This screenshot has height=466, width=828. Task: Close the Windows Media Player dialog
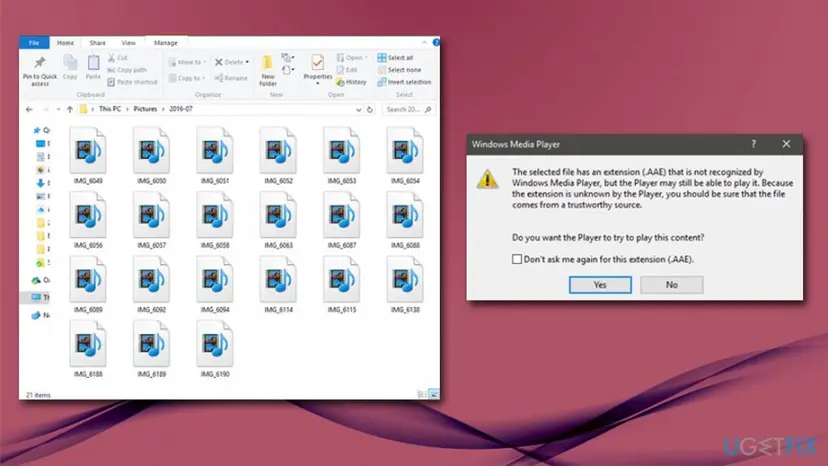786,144
